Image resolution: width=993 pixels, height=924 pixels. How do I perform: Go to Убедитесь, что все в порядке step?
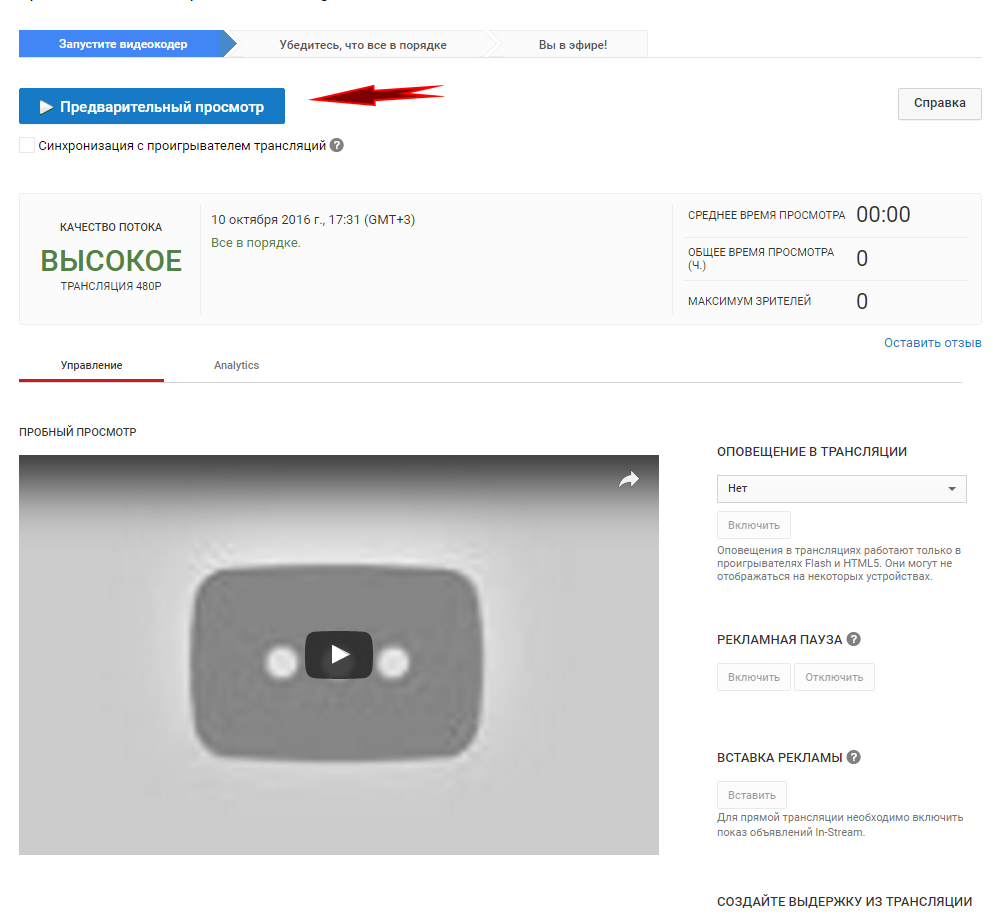tap(362, 45)
